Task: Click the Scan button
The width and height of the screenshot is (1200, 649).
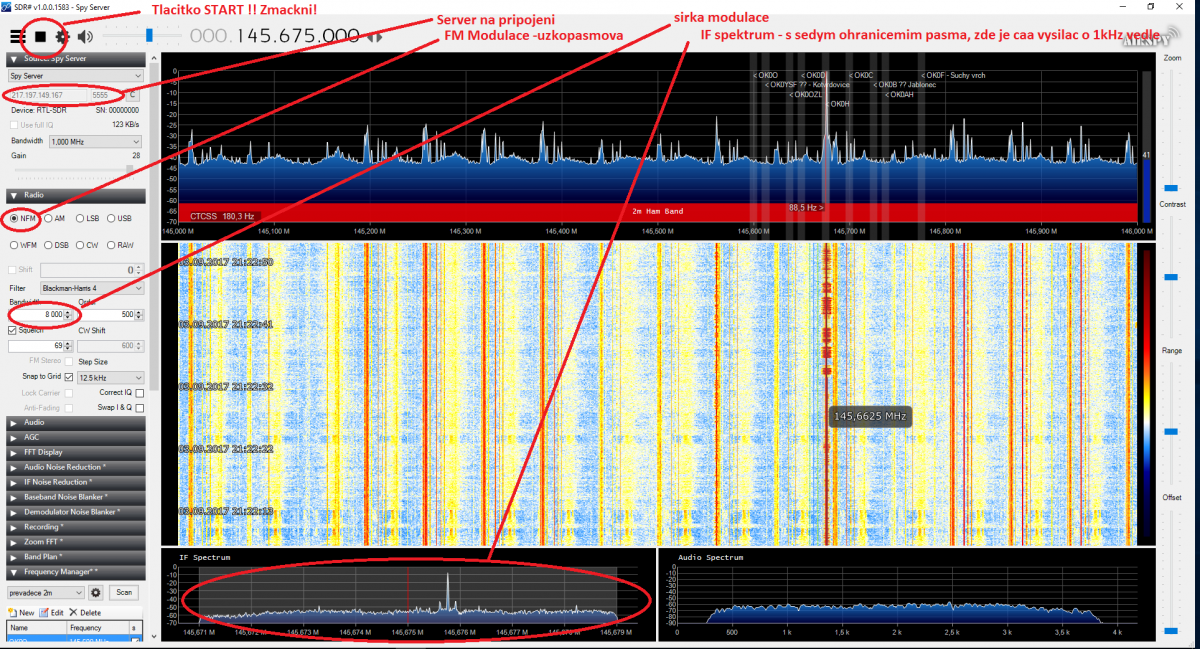Action: (123, 592)
